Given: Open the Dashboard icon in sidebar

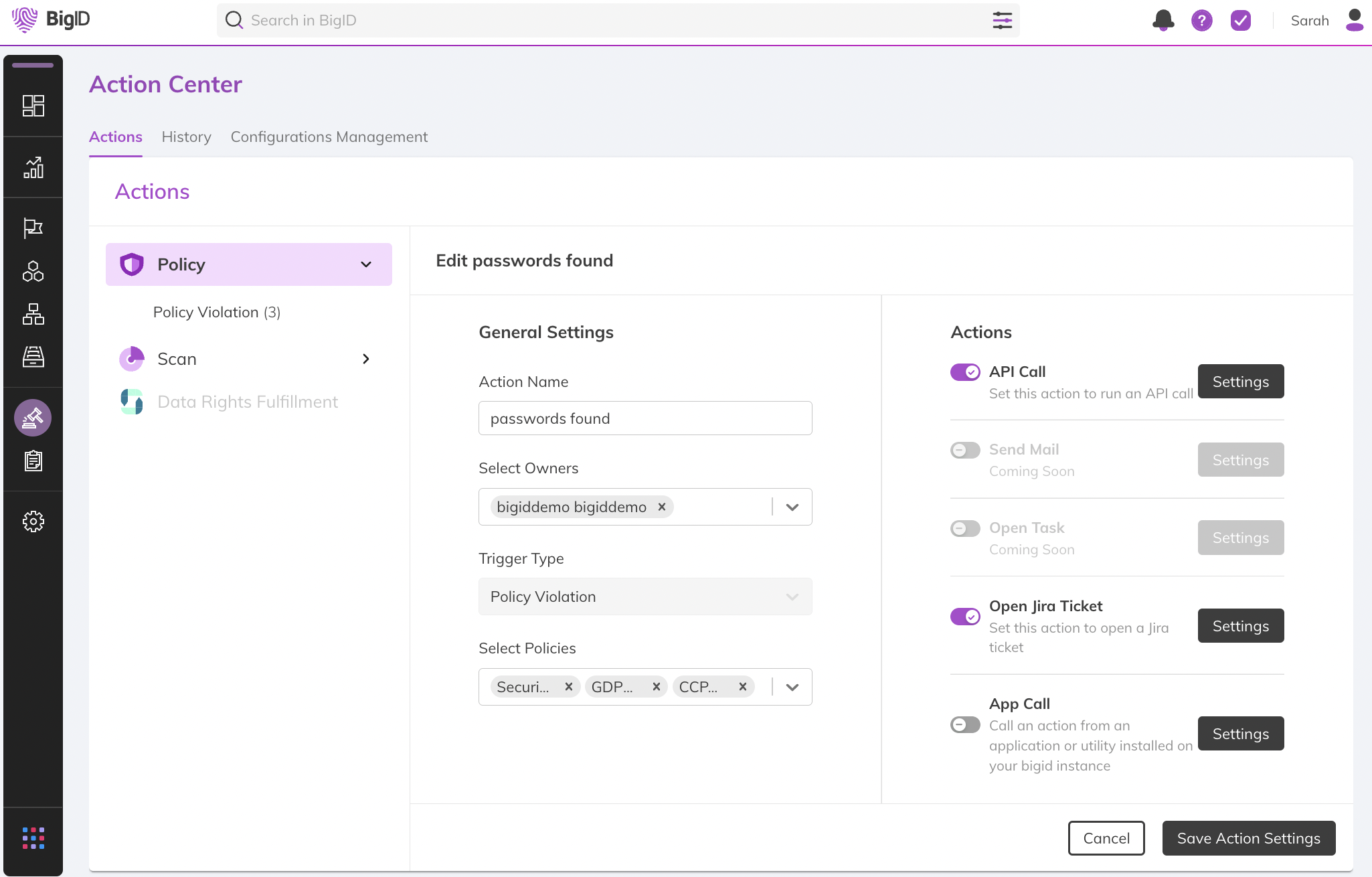Looking at the screenshot, I should [x=33, y=105].
